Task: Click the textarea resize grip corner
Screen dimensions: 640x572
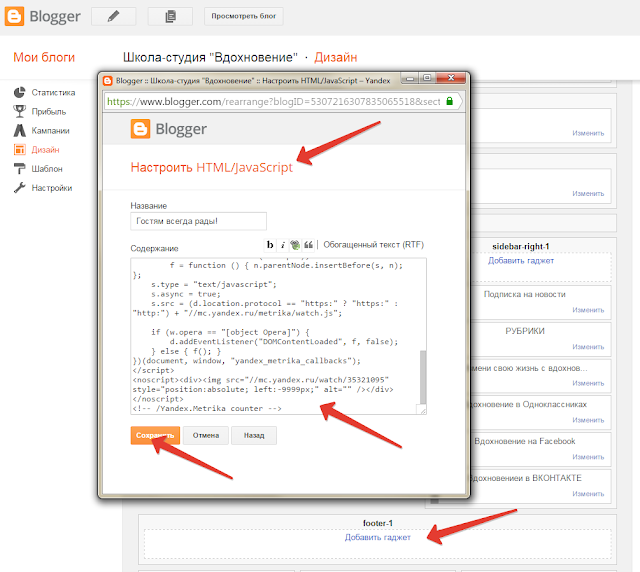Action: coord(422,410)
